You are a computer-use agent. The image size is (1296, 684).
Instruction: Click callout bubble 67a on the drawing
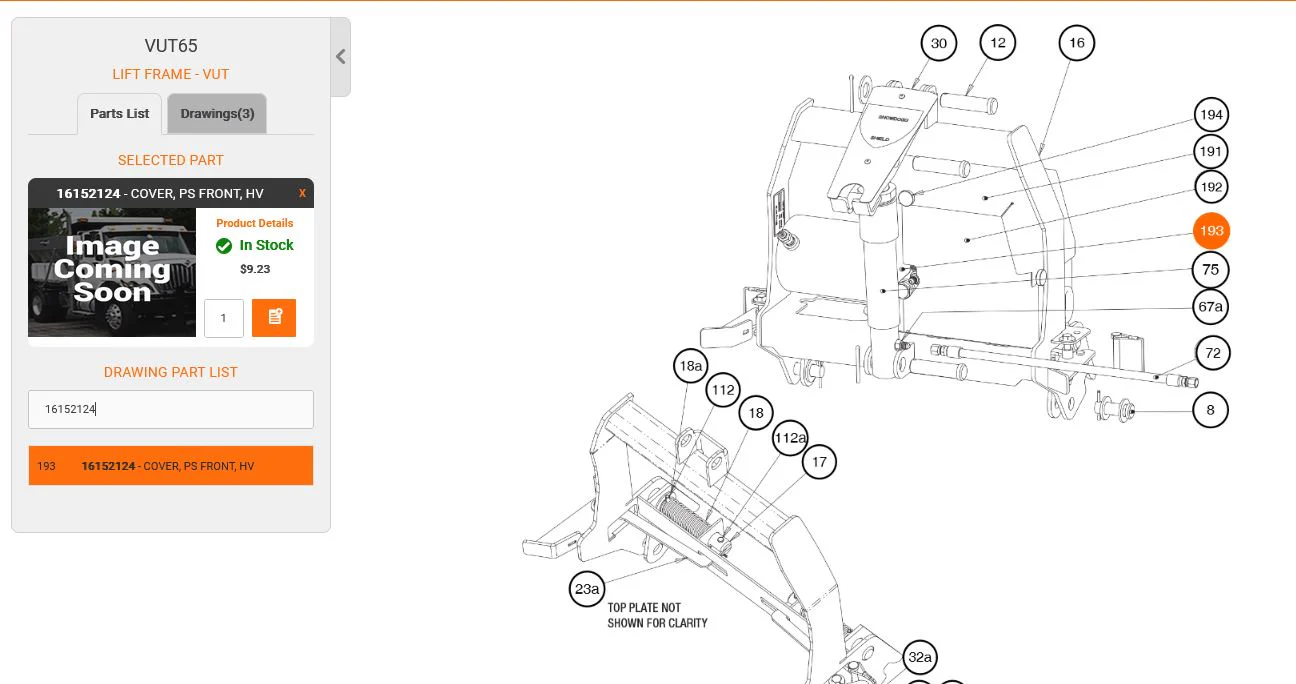pos(1211,307)
